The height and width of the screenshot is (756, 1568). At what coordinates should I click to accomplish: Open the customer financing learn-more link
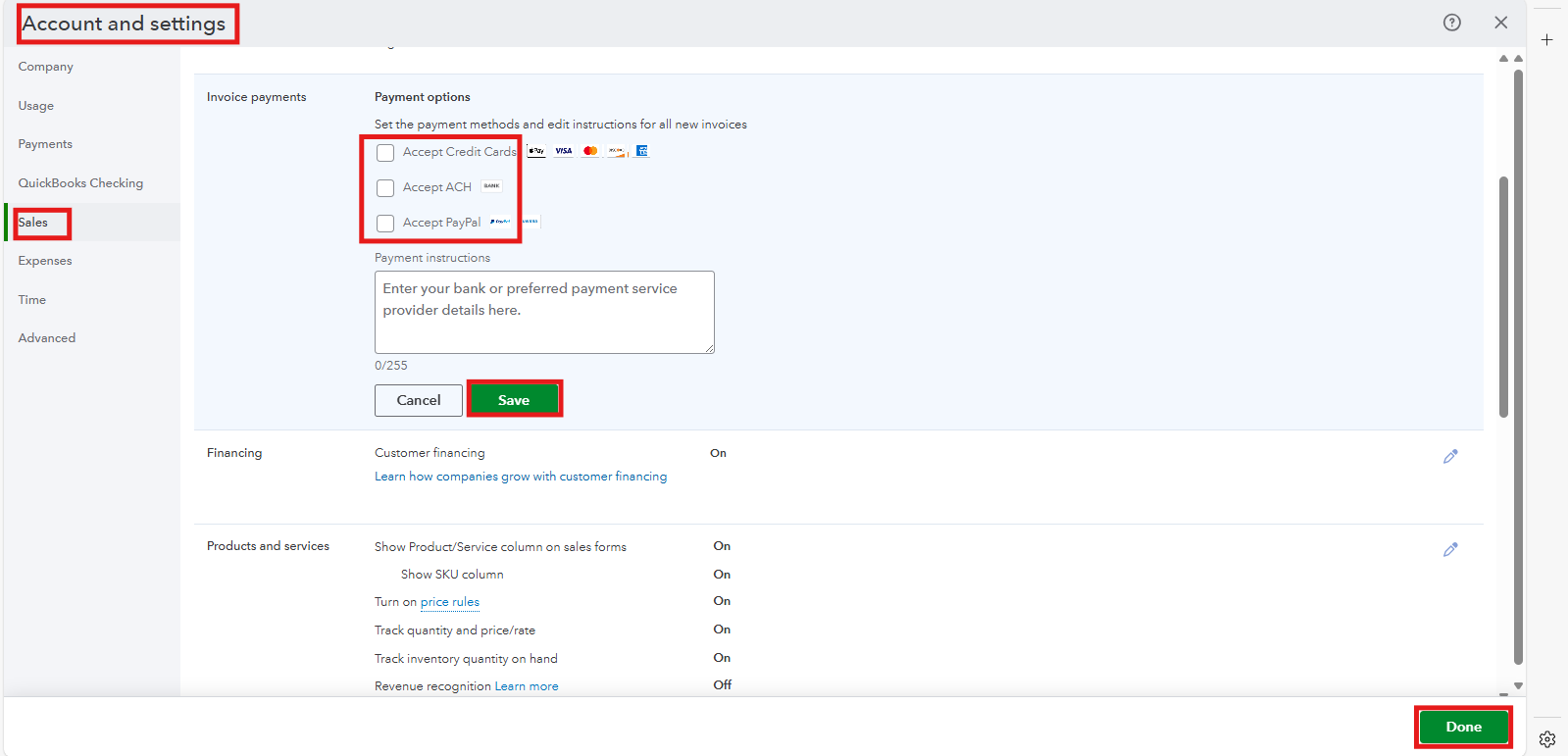point(521,477)
